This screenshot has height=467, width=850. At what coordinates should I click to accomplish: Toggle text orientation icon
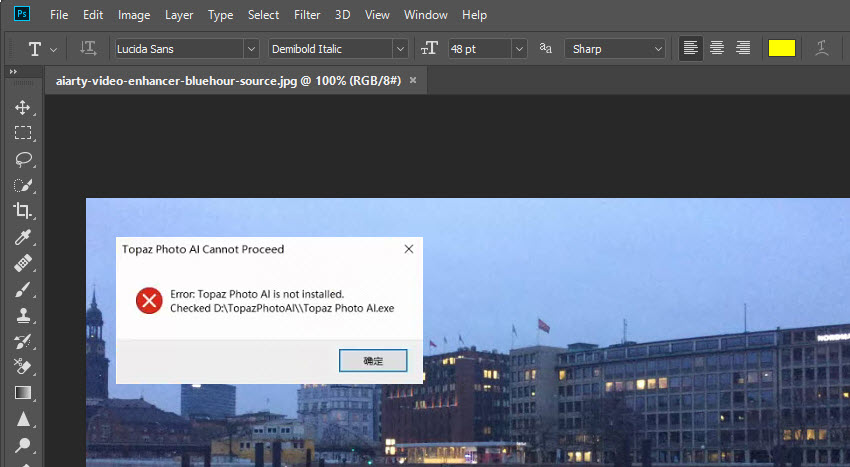click(88, 49)
